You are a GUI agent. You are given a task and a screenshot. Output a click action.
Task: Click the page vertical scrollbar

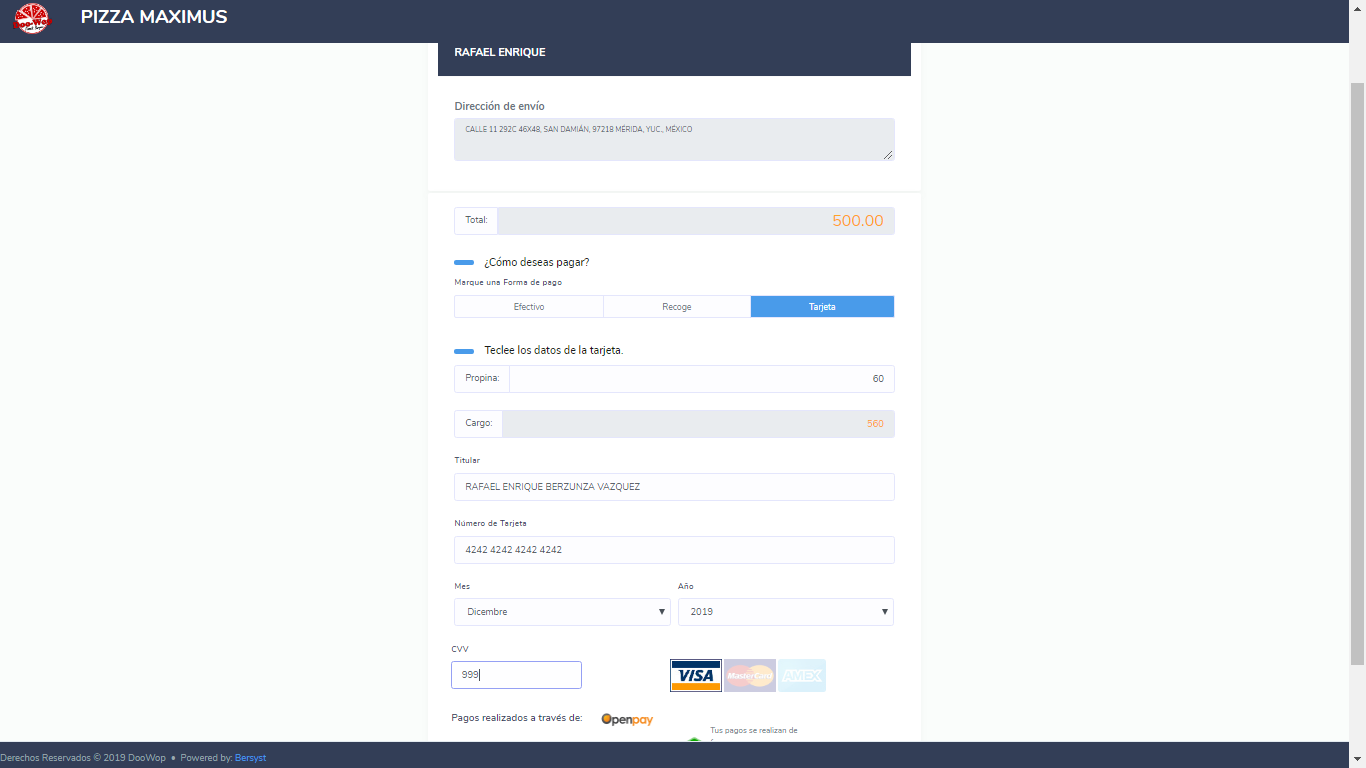point(1357,370)
